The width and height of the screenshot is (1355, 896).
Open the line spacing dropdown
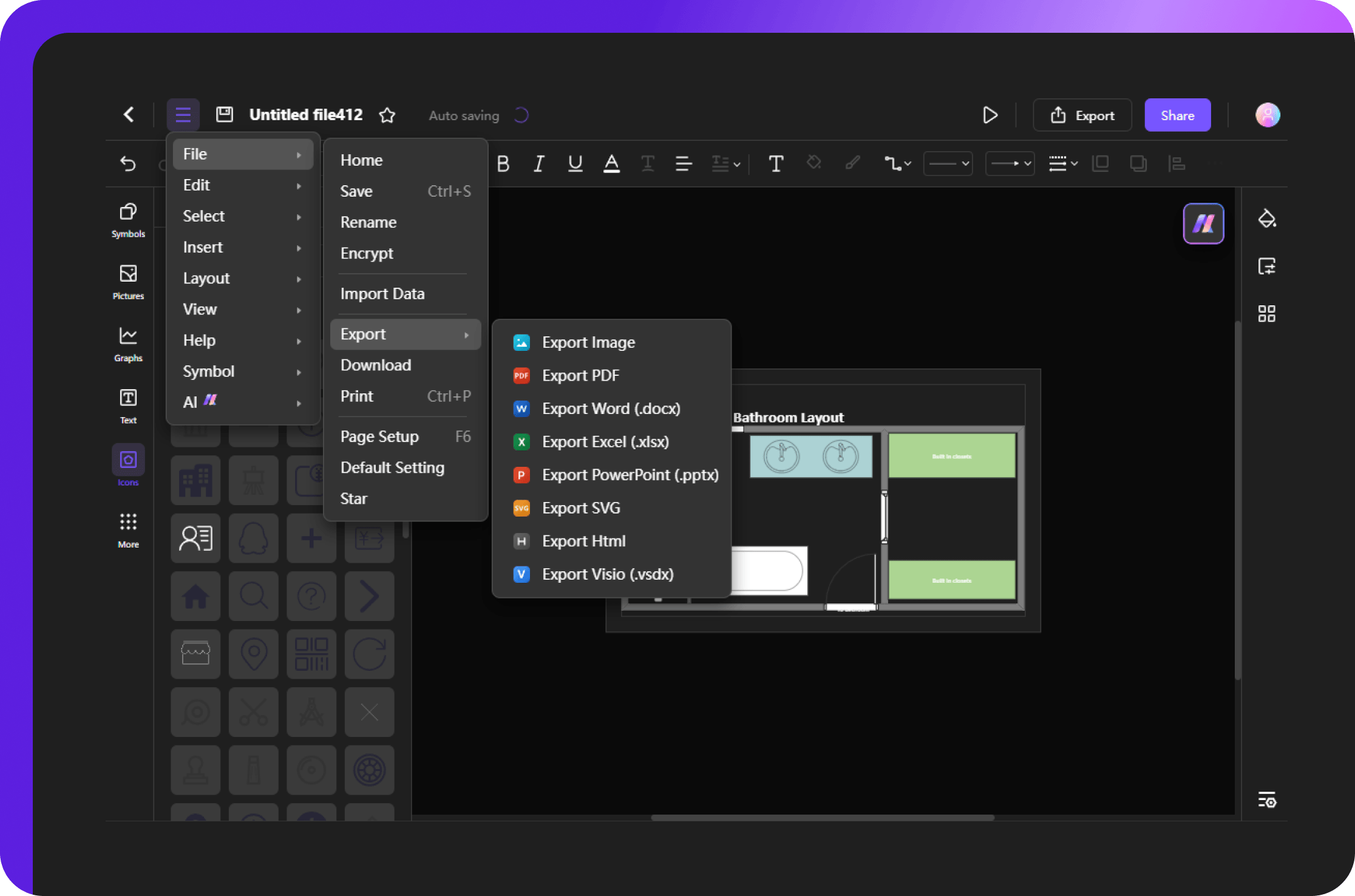(x=726, y=163)
